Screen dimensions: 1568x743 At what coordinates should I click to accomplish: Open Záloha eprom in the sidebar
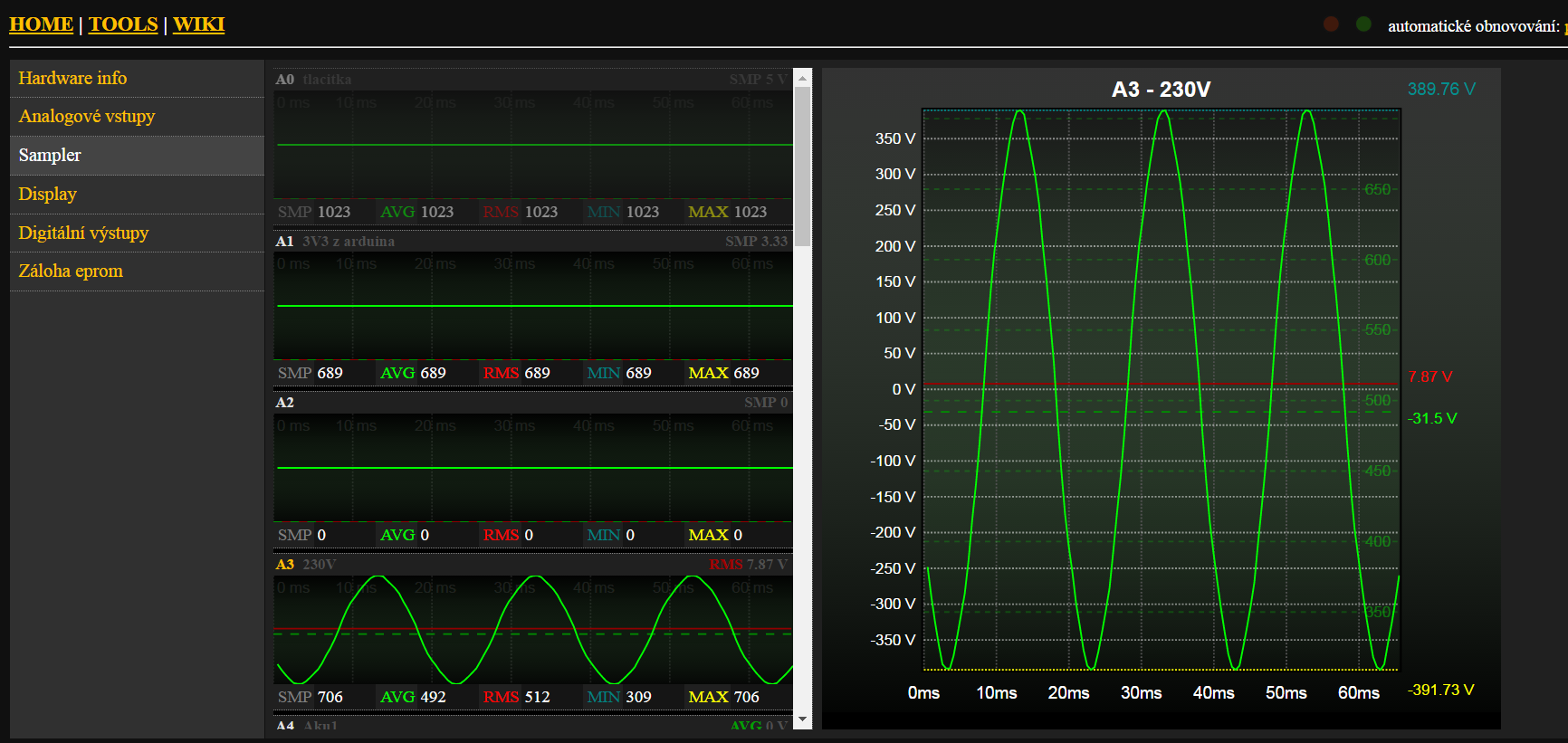pyautogui.click(x=71, y=271)
